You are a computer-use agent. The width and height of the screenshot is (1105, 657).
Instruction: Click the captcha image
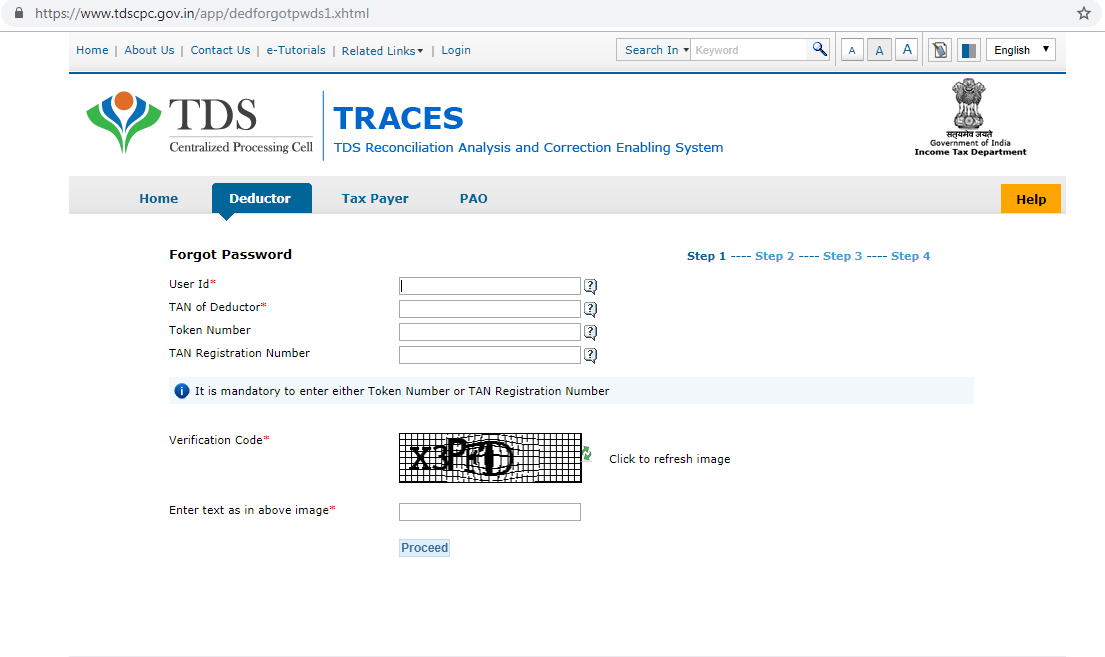(x=490, y=458)
